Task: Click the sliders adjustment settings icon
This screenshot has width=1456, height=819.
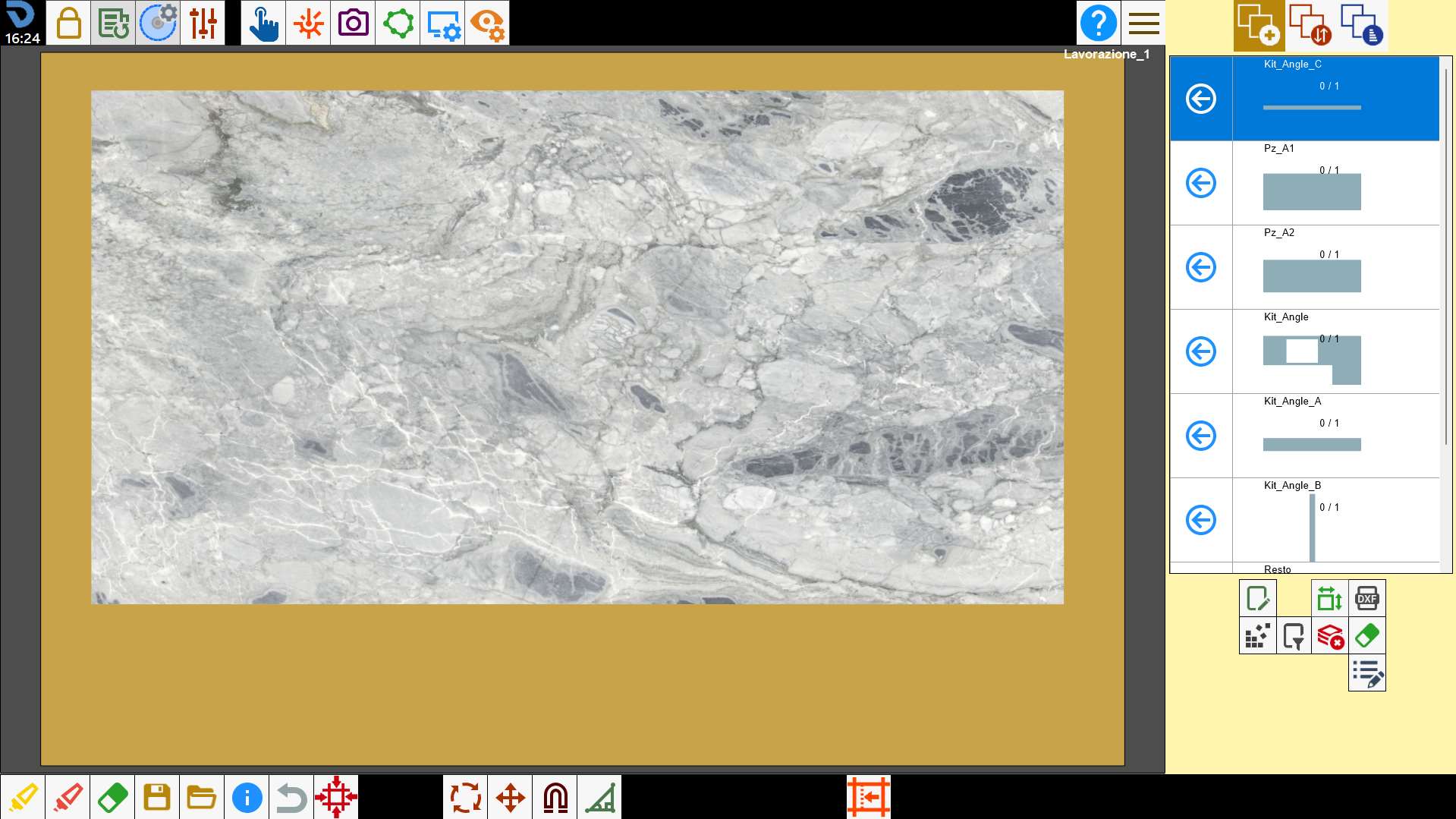Action: point(203,23)
